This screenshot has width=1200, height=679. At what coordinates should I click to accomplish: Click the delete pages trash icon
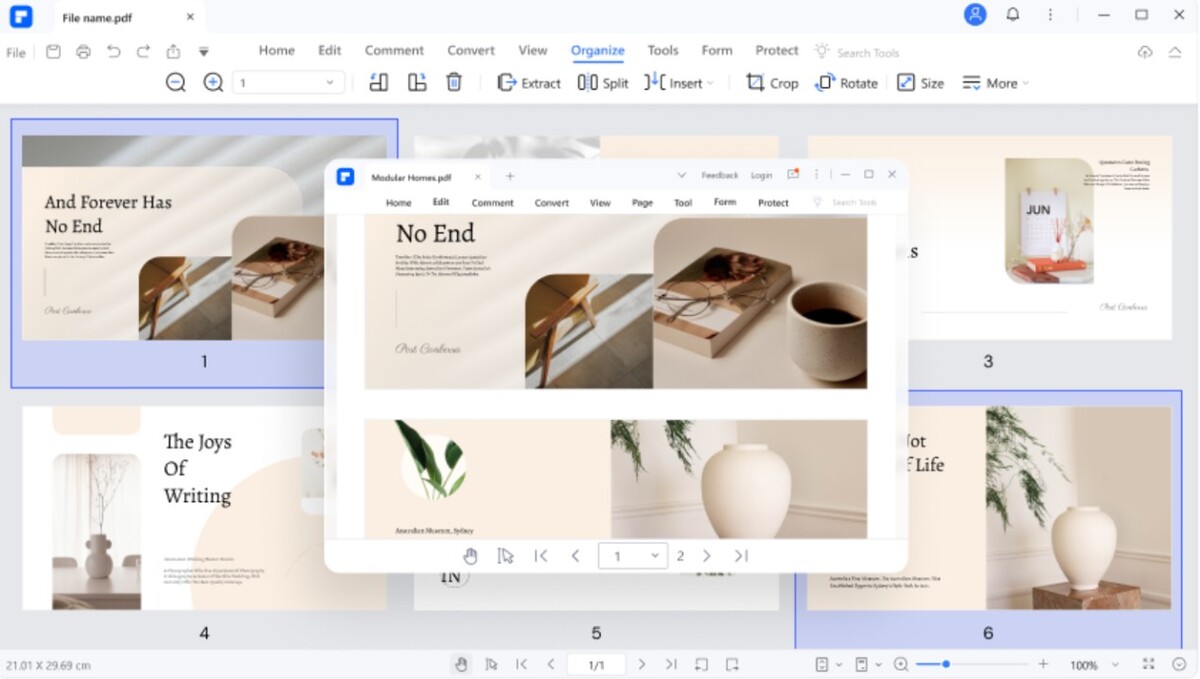(454, 83)
